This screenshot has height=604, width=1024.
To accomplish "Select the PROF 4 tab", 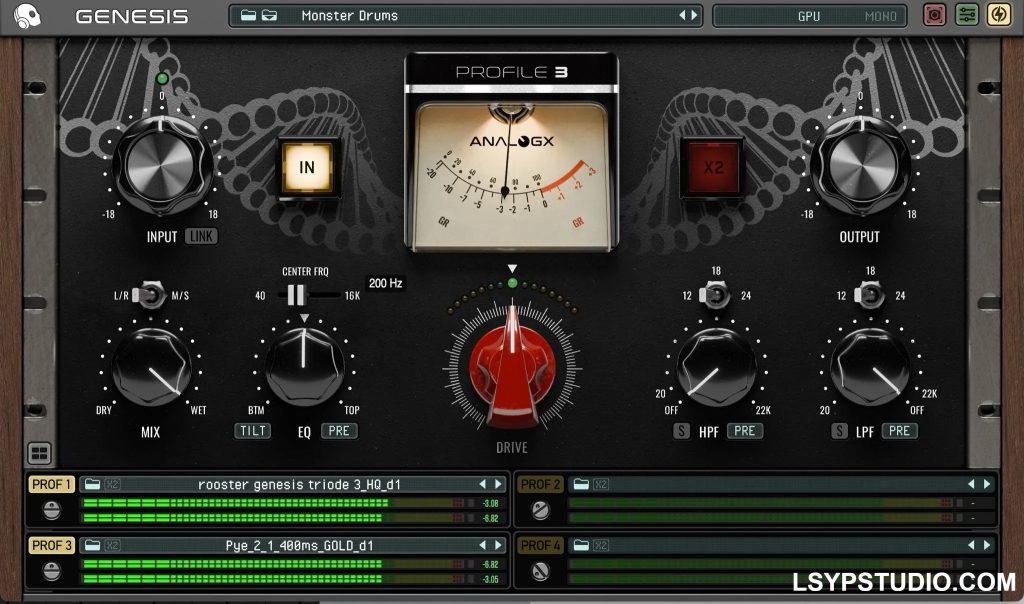I will coord(540,545).
